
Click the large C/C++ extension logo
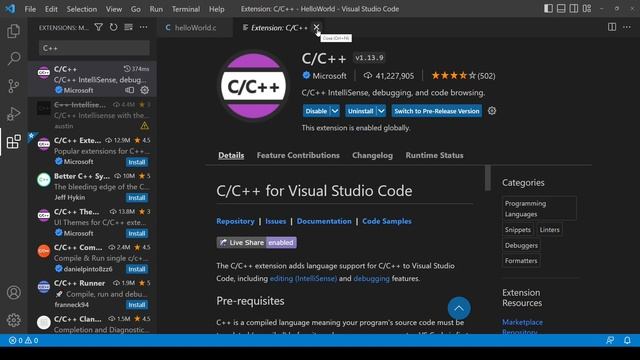(x=253, y=86)
